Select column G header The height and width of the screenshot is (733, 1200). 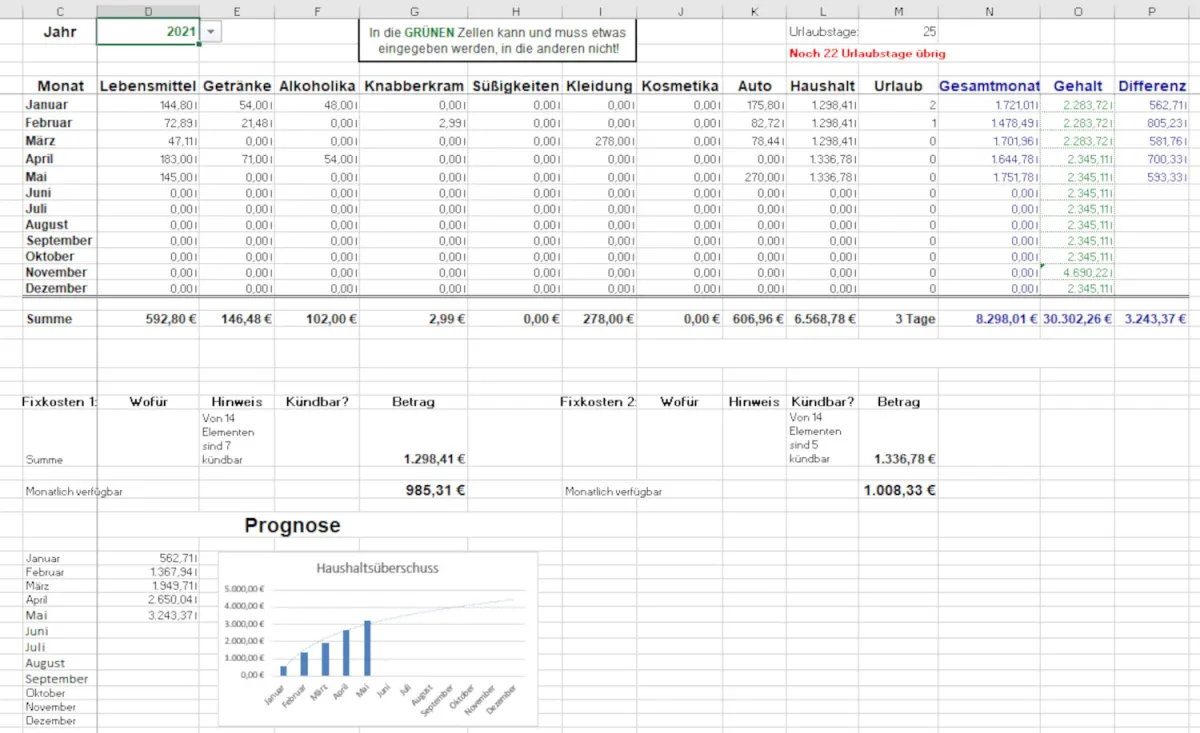[x=416, y=10]
